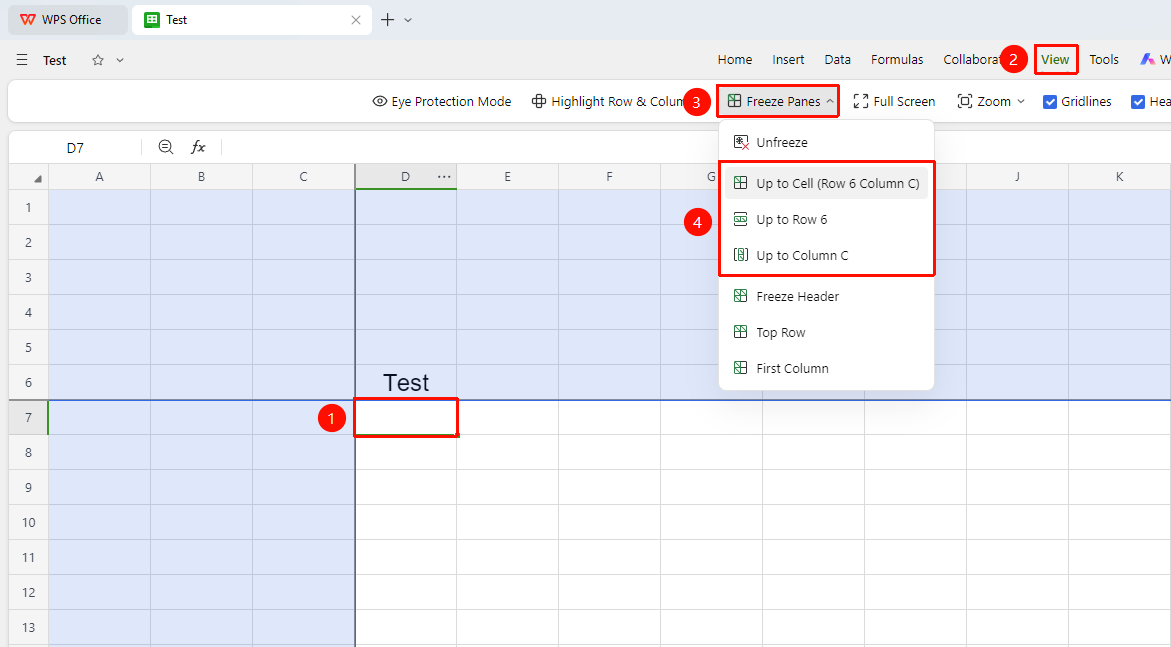This screenshot has height=647, width=1171.
Task: Close the Test document tab
Action: (x=356, y=20)
